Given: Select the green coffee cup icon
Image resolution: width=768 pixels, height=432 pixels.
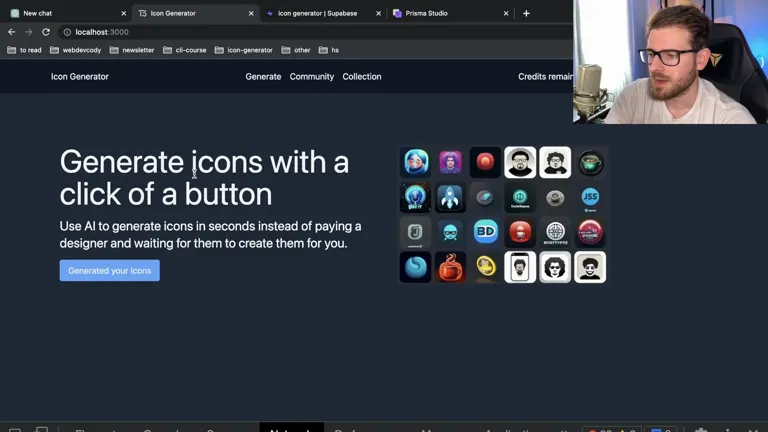Looking at the screenshot, I should click(x=590, y=162).
